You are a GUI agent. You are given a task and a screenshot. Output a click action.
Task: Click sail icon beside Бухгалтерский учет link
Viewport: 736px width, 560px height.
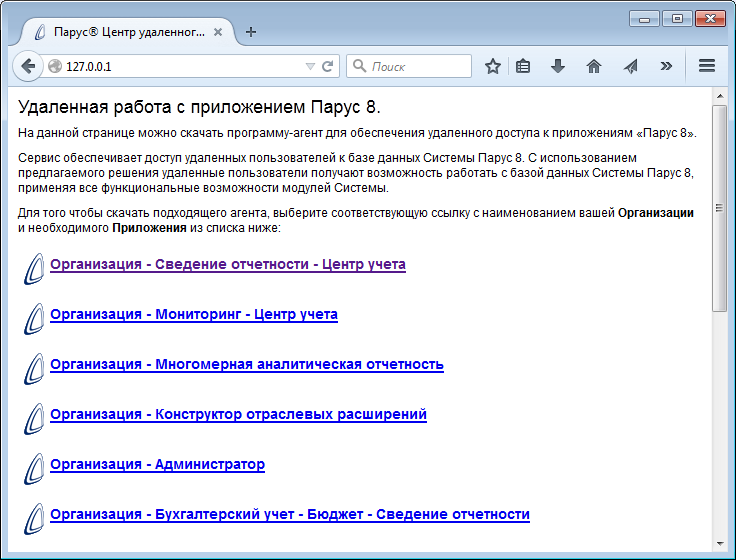pyautogui.click(x=34, y=519)
